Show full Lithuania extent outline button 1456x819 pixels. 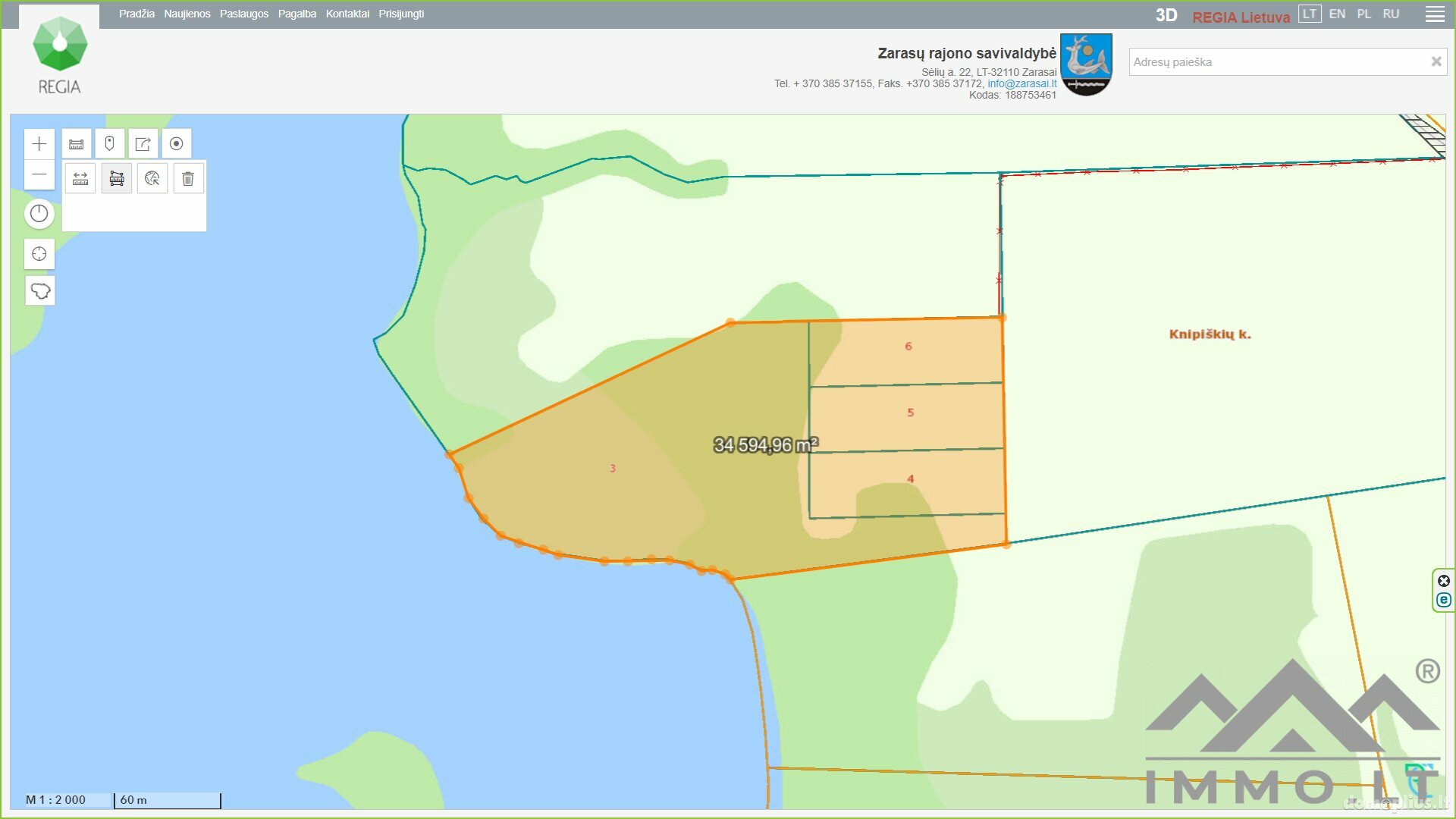39,290
